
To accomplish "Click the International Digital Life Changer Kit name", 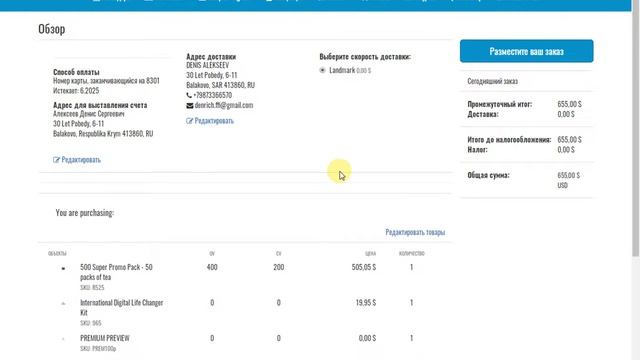I will coord(122,308).
